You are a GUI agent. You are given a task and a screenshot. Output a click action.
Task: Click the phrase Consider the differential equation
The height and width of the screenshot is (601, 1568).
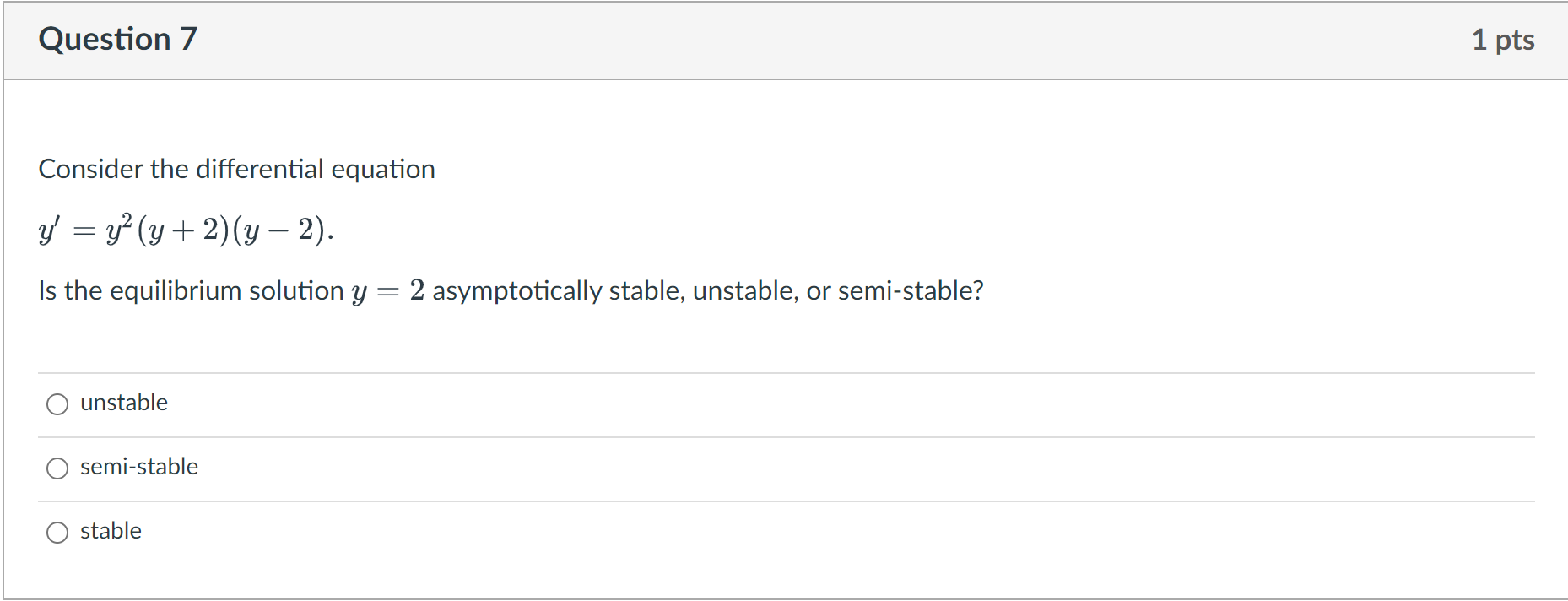(236, 169)
